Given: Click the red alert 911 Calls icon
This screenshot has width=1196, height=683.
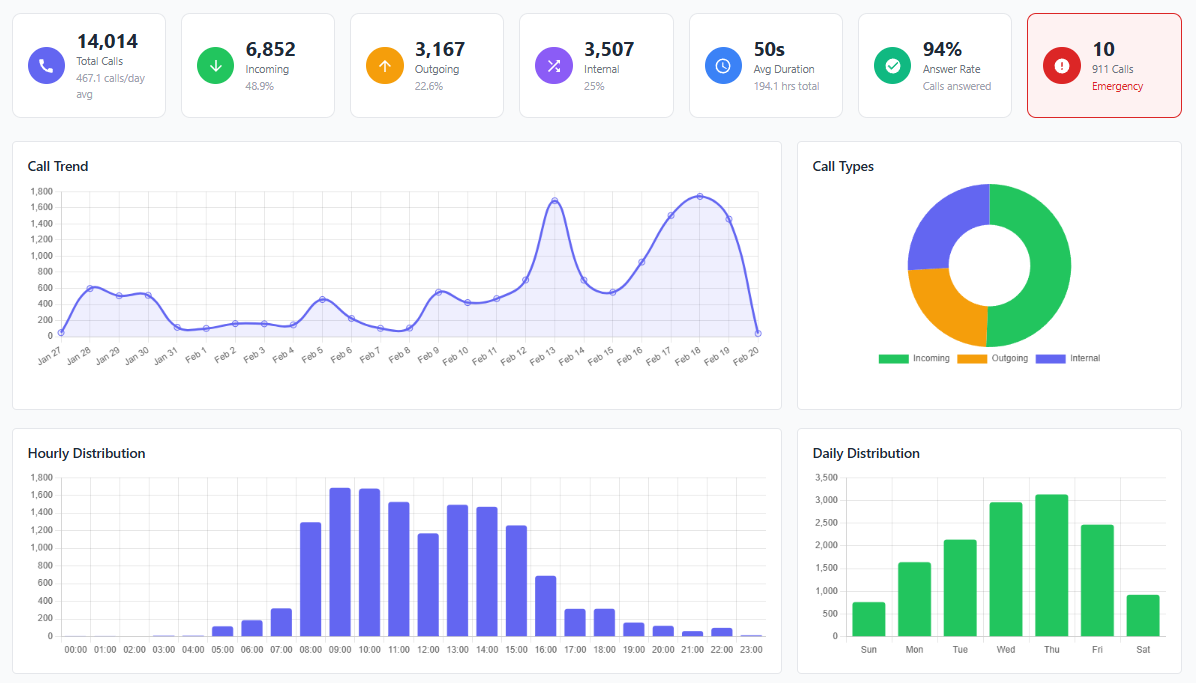Looking at the screenshot, I should coord(1060,66).
